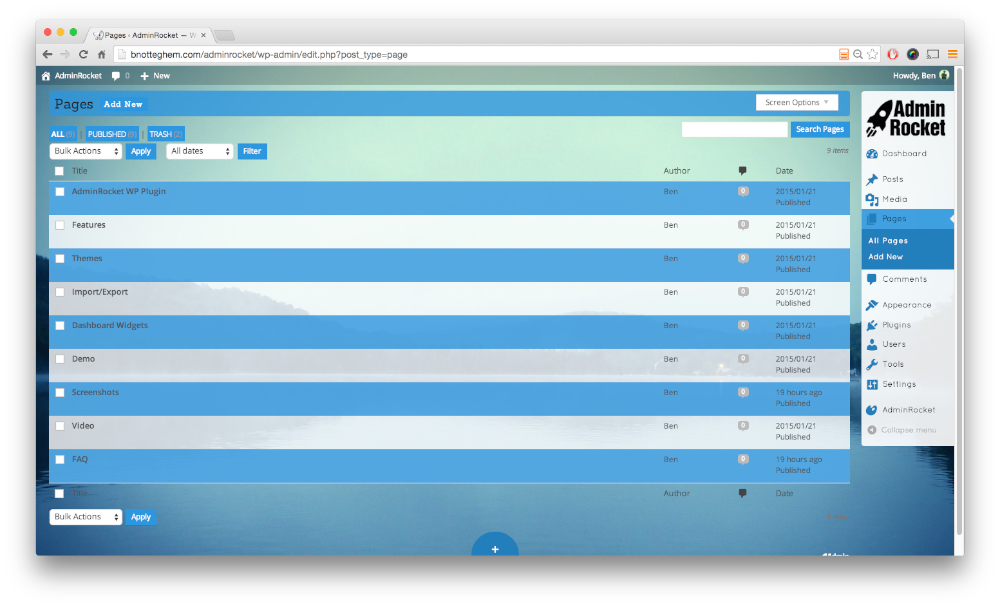This screenshot has width=1000, height=607.
Task: Open the Howdy, Ben account menu
Action: (920, 76)
